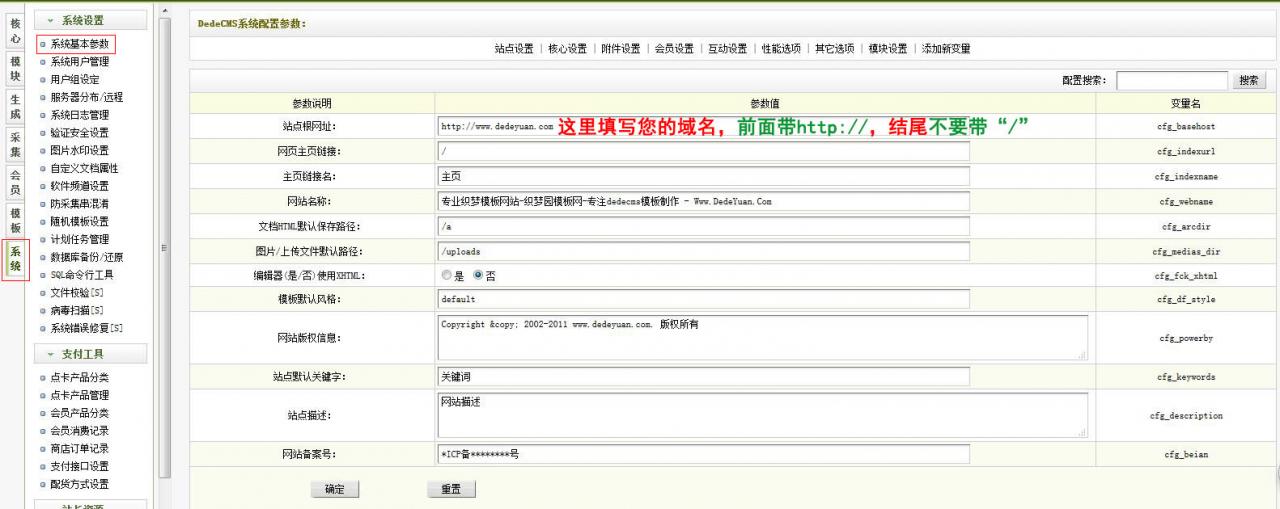Open 点卡产品分类 in the sidebar

pos(80,378)
